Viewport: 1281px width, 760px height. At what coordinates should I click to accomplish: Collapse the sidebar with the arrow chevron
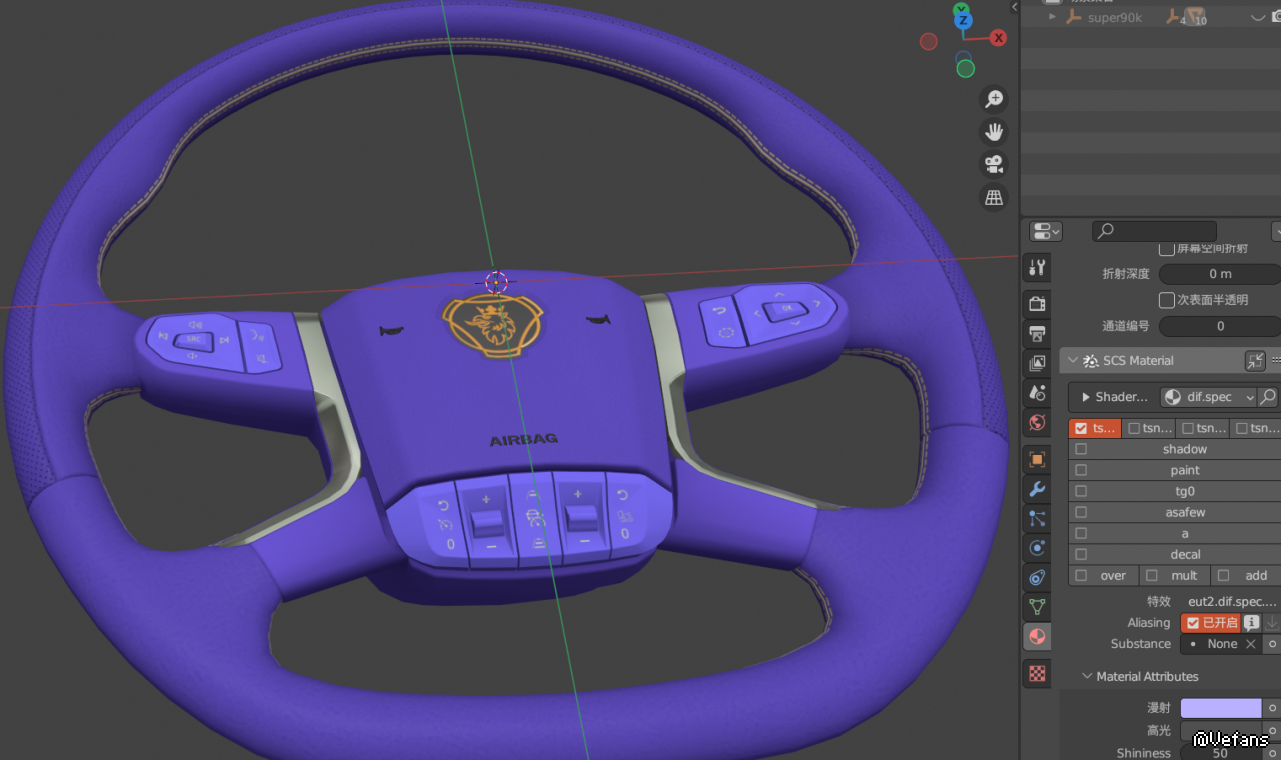(x=1012, y=6)
